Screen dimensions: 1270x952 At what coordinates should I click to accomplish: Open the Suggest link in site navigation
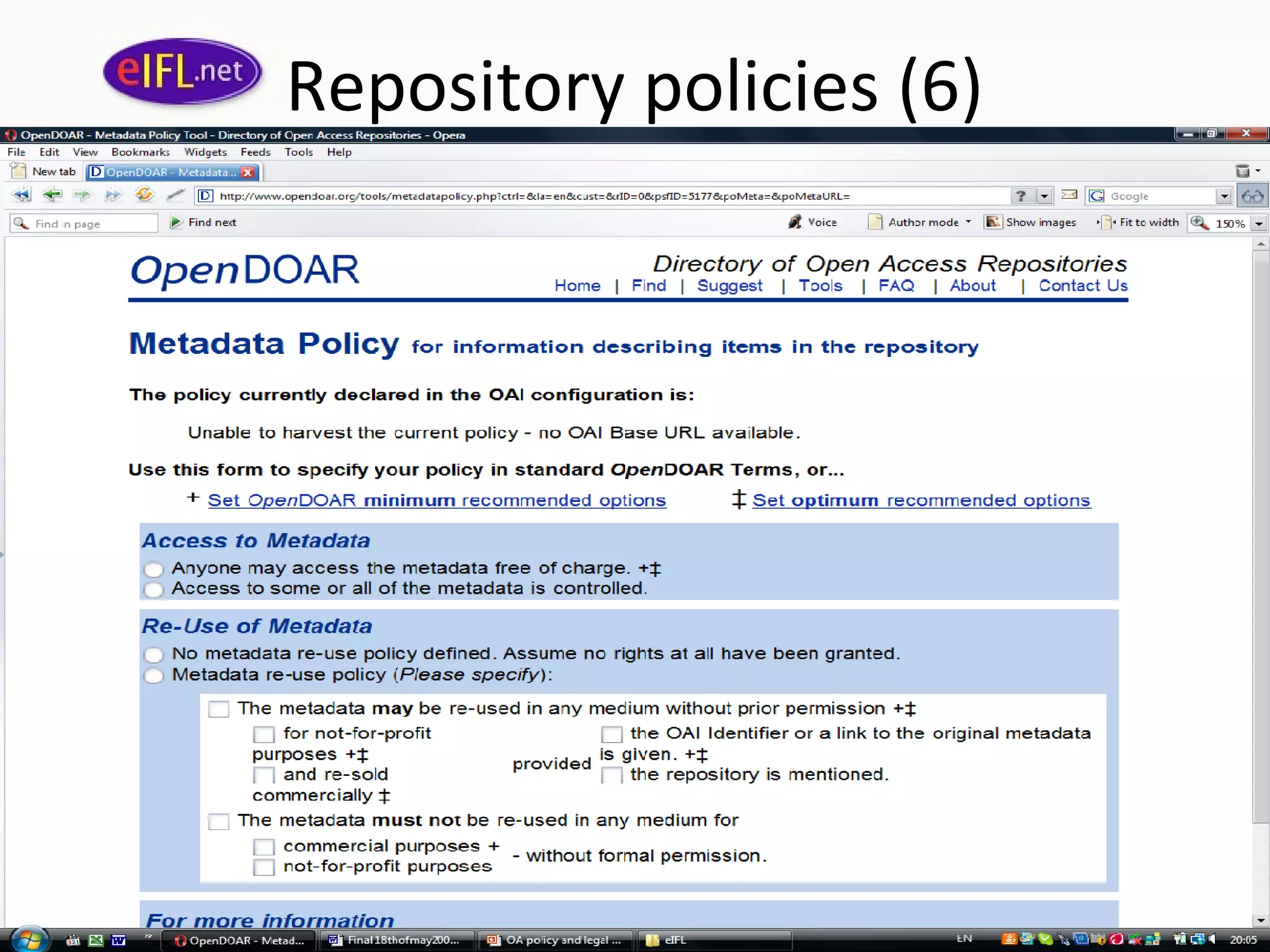coord(730,286)
